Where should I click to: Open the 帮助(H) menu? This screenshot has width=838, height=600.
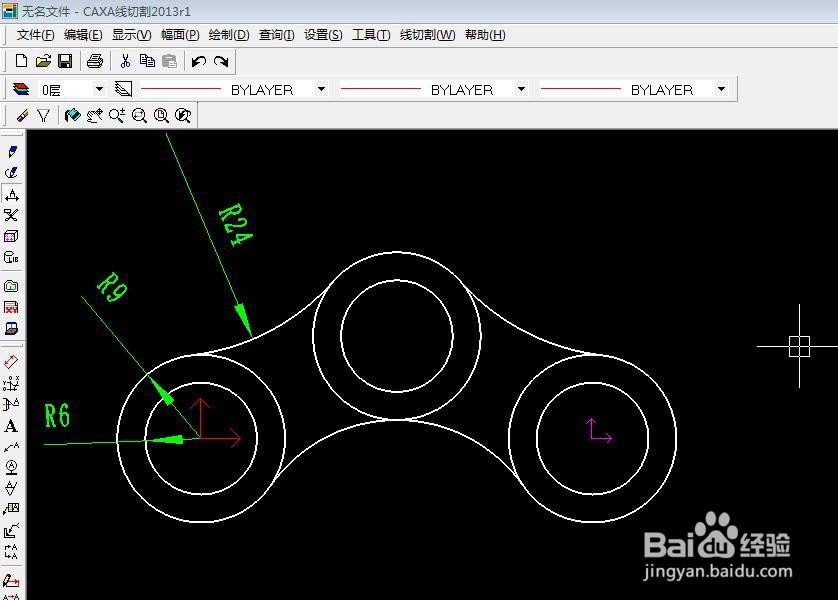pyautogui.click(x=485, y=35)
